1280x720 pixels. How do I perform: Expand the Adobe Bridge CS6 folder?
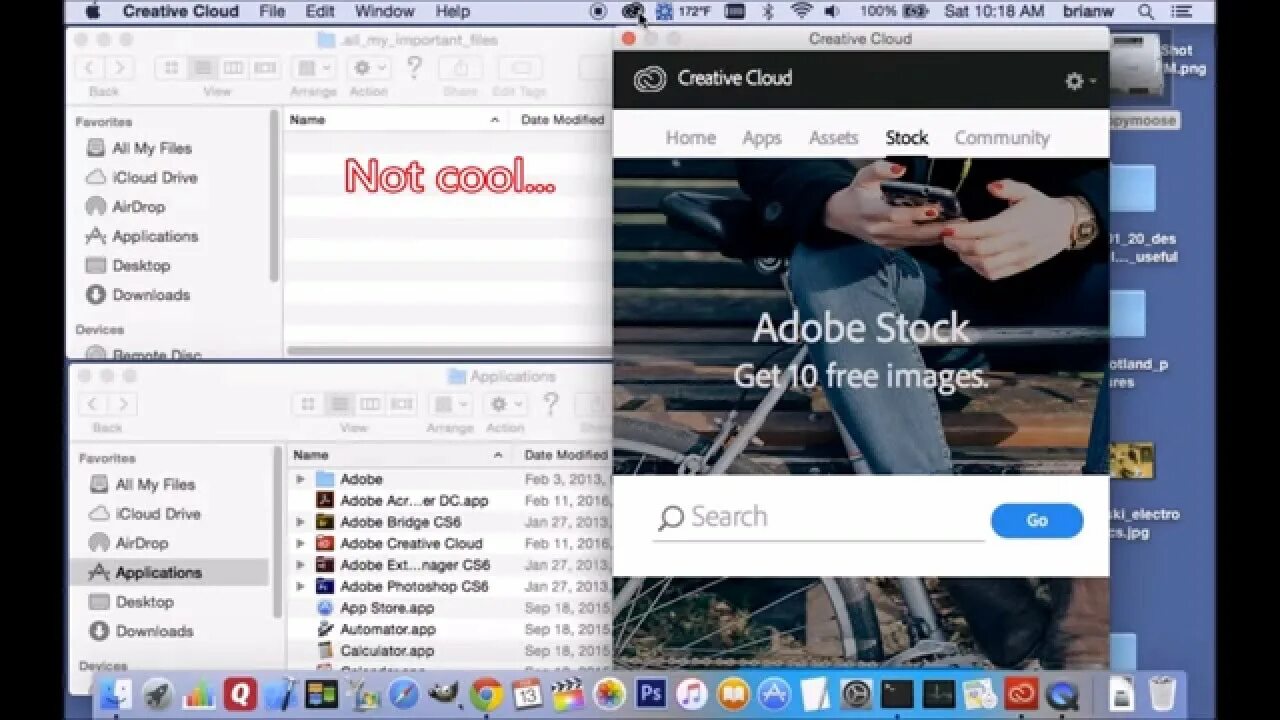pyautogui.click(x=300, y=522)
